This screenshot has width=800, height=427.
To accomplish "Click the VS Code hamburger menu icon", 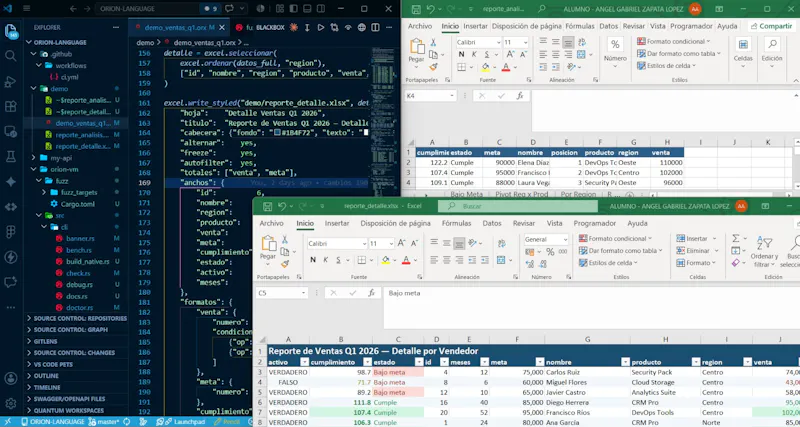I will tap(27, 9).
